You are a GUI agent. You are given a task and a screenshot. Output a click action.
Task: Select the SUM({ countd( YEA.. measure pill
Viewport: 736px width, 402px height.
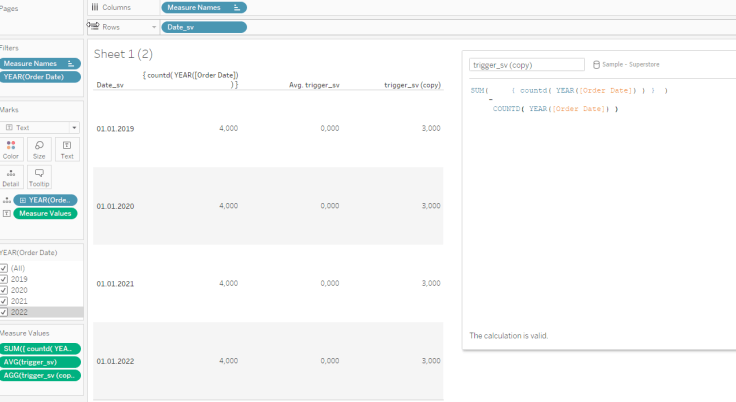coord(40,348)
